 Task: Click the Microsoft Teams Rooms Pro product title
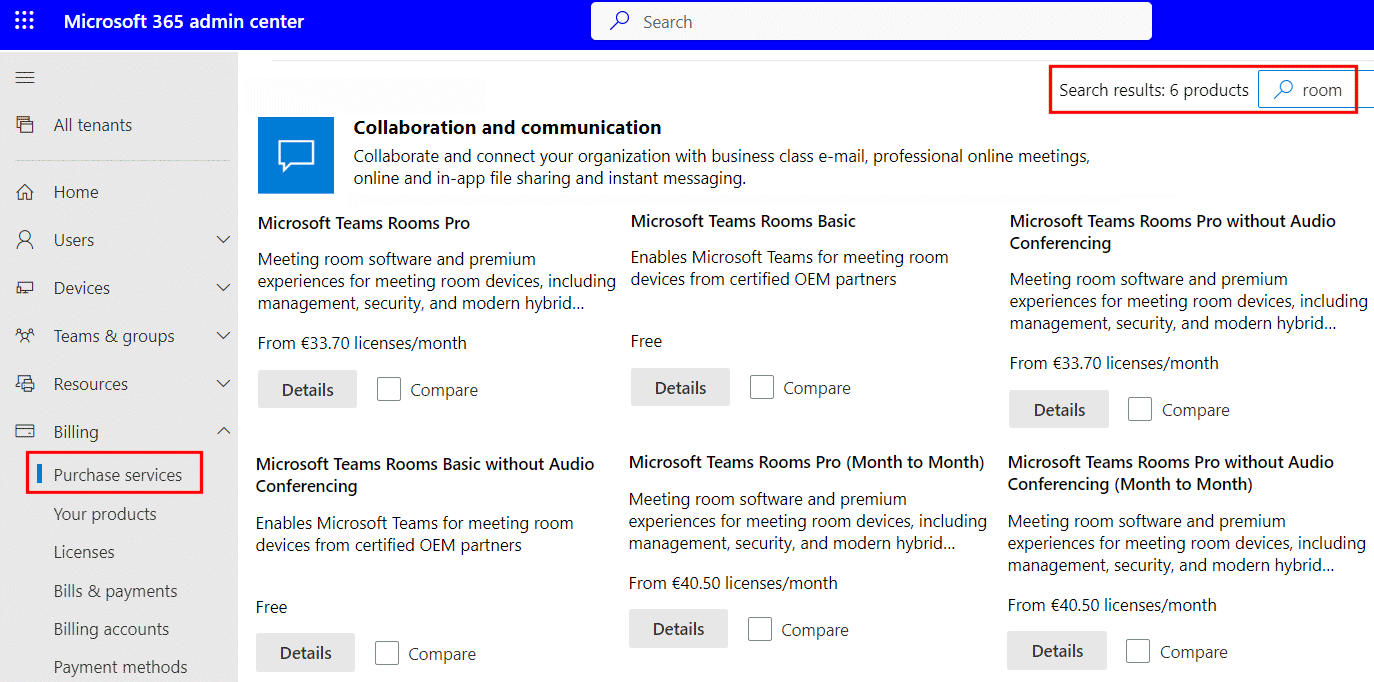[364, 223]
